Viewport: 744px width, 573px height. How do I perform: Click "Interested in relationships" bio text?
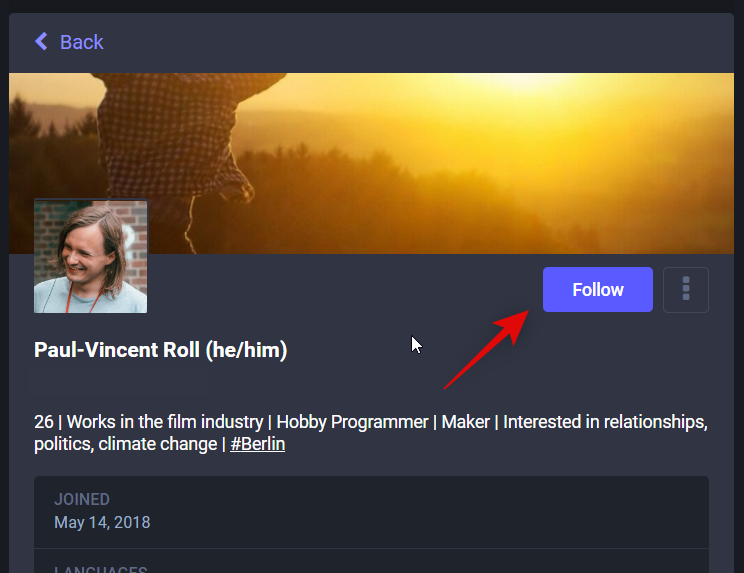605,422
